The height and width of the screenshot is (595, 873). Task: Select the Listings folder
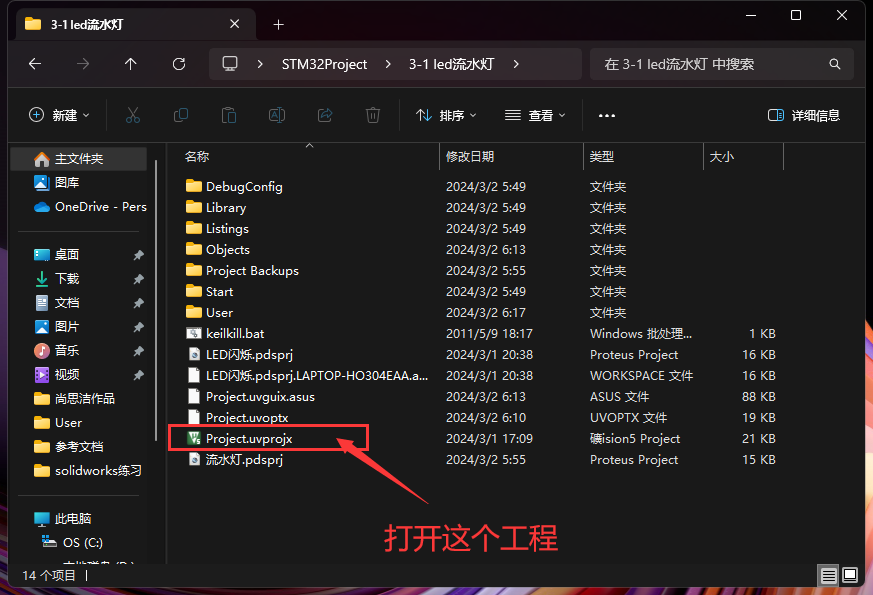227,229
